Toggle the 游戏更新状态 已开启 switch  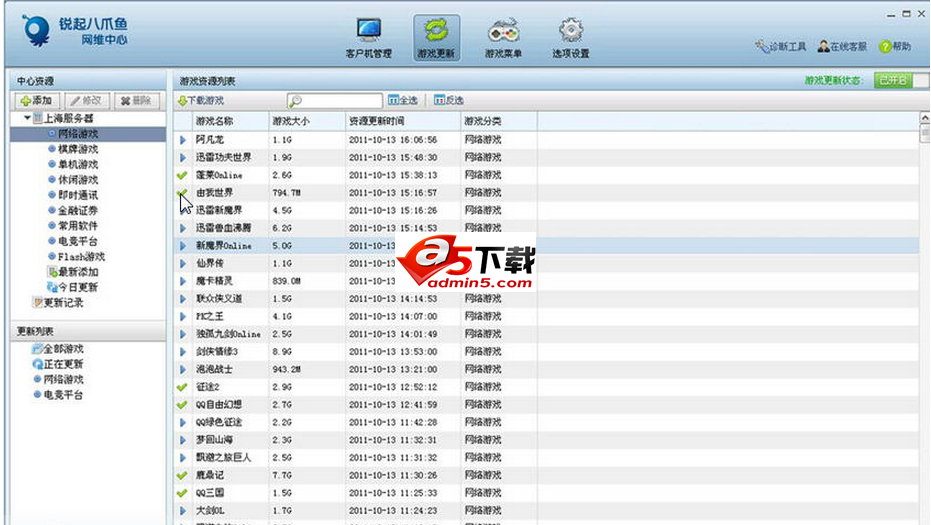click(x=901, y=80)
